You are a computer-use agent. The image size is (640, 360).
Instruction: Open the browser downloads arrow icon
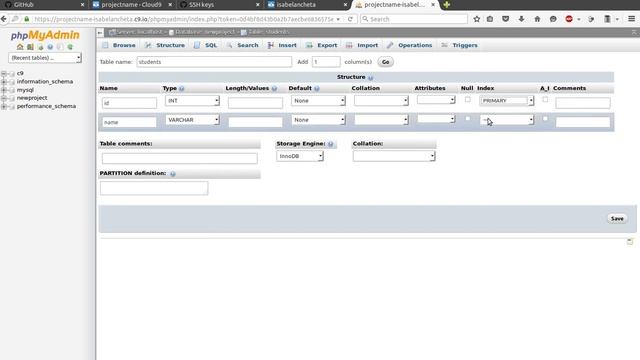pos(521,19)
